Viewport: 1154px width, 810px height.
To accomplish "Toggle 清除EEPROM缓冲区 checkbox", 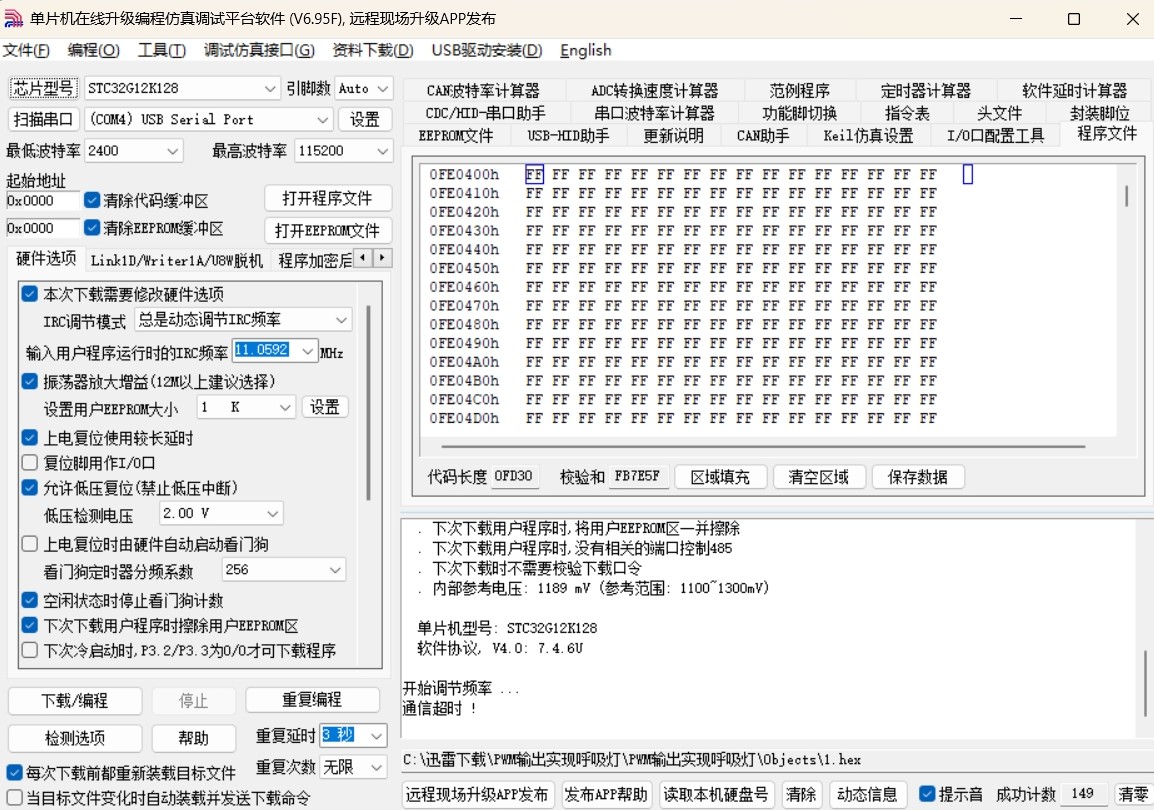I will (x=92, y=228).
